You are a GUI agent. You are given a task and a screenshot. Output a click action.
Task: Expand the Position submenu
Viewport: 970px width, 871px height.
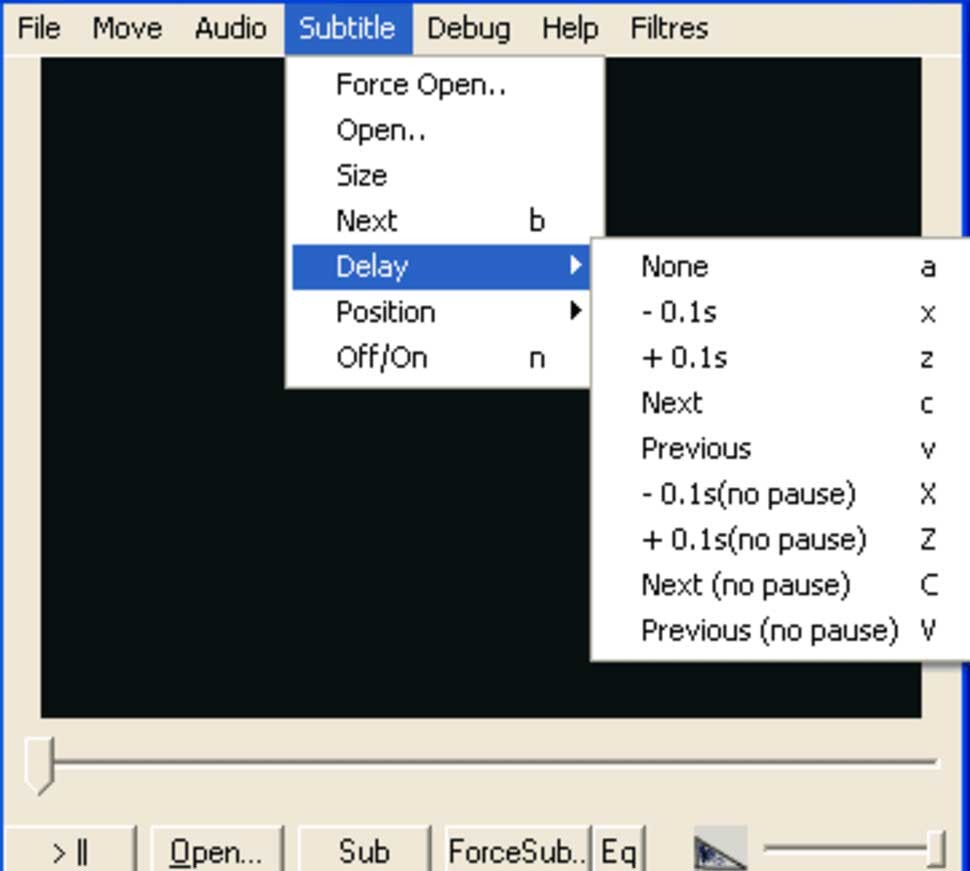pyautogui.click(x=384, y=312)
